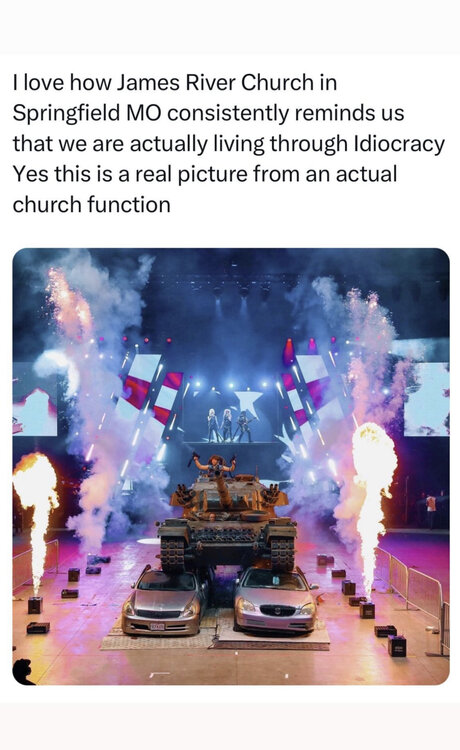This screenshot has height=750, width=460.
Task: Click the three performers on the raised stage
Action: tap(230, 424)
